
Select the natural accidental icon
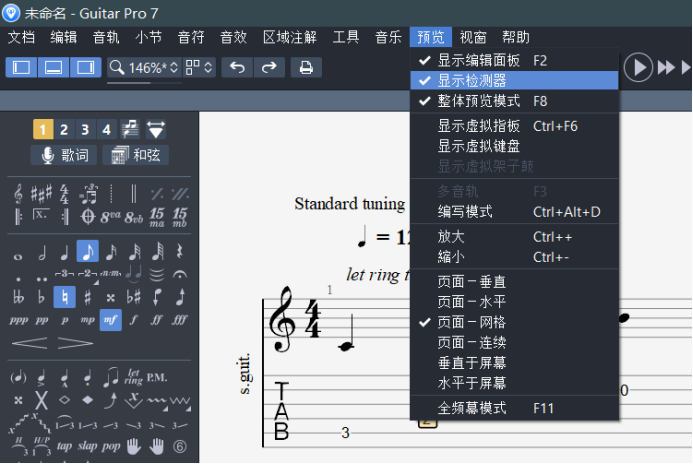point(65,297)
